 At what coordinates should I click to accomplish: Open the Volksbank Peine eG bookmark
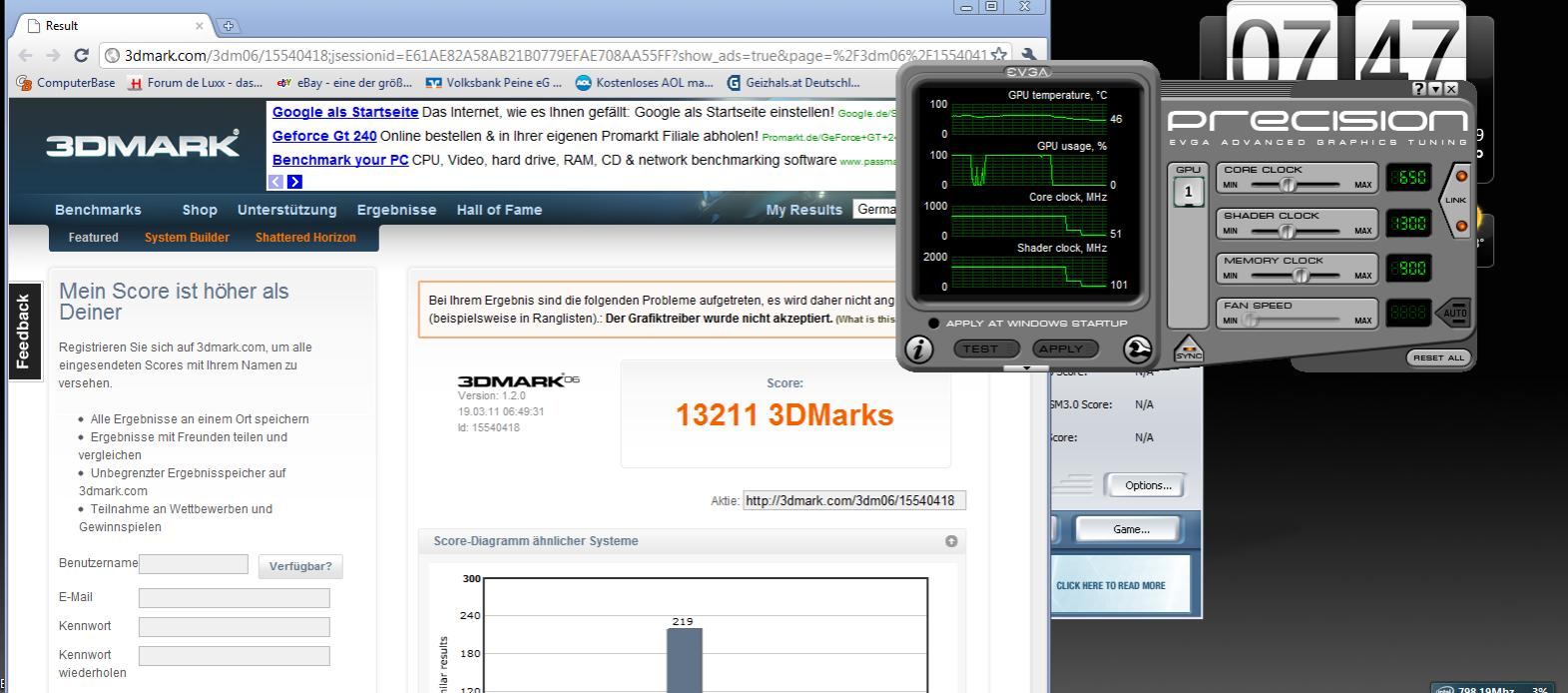(x=494, y=83)
